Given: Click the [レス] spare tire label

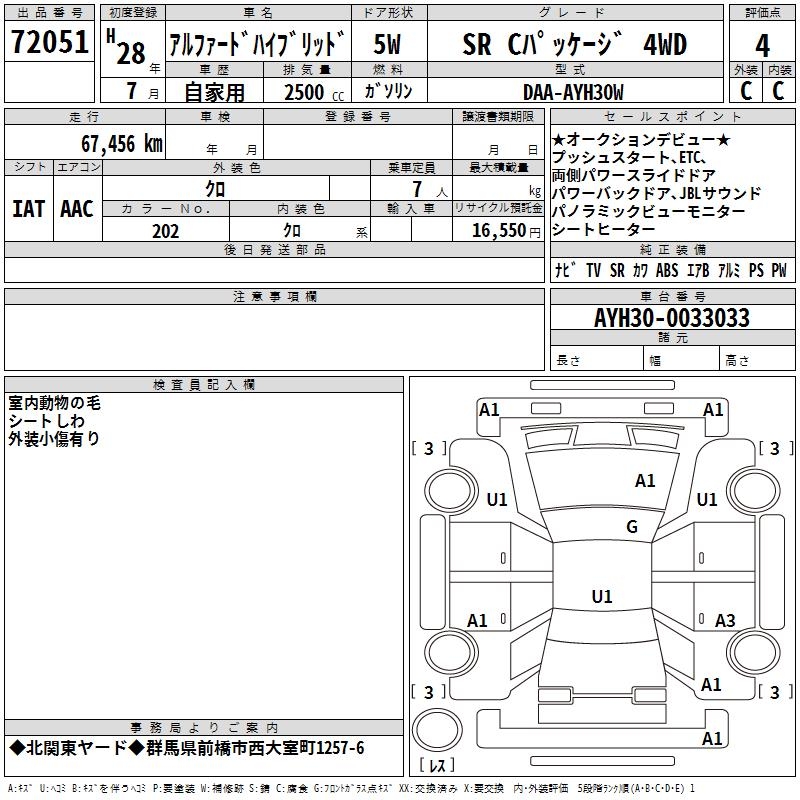Looking at the screenshot, I should click(437, 766).
